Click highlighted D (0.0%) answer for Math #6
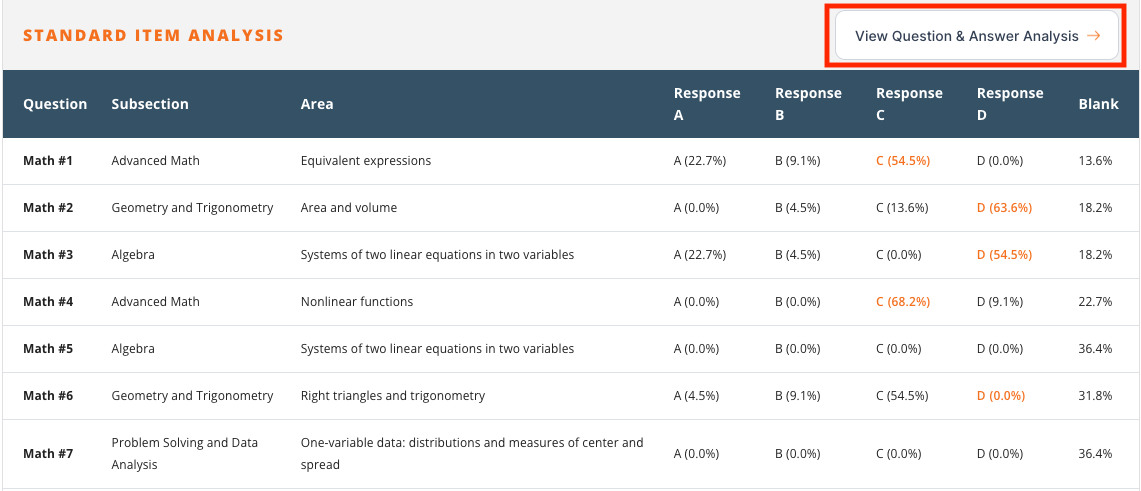The image size is (1141, 491). click(1001, 396)
